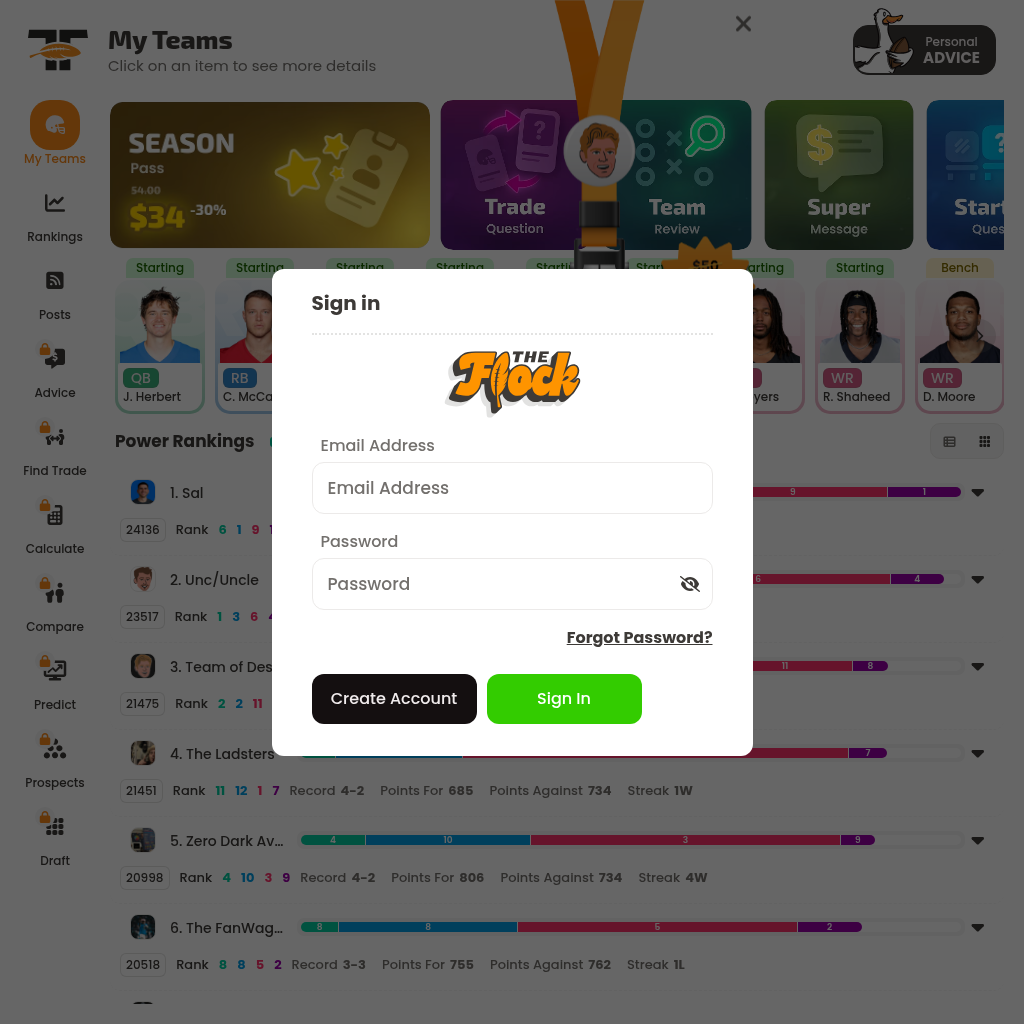Focus the Email Address input field
Screen dimensions: 1024x1024
tap(512, 488)
